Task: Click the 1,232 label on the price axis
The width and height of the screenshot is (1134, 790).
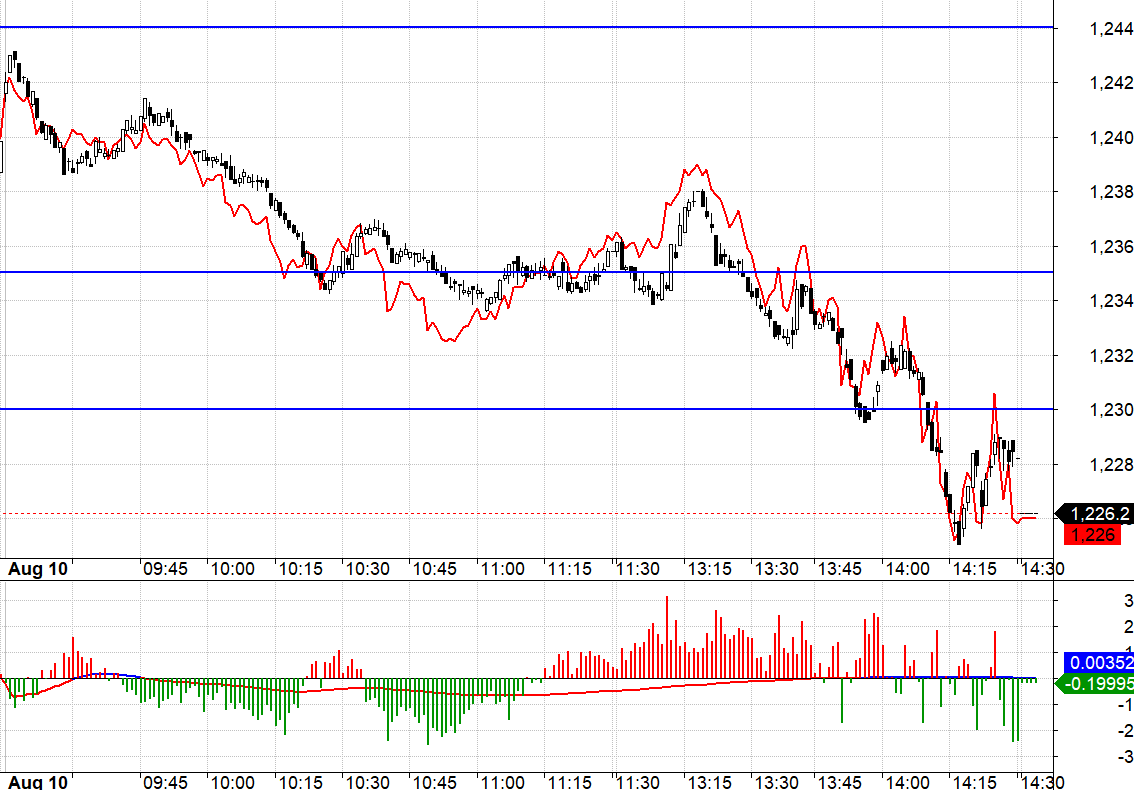Action: tap(1111, 355)
